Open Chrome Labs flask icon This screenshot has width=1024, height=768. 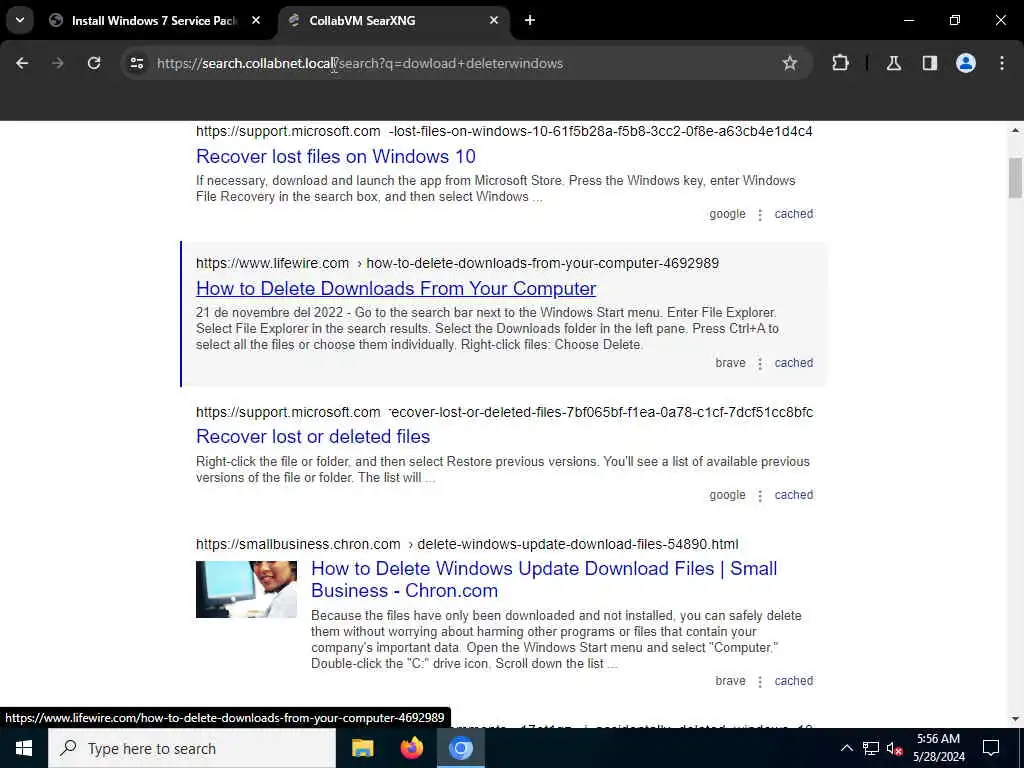(x=894, y=63)
